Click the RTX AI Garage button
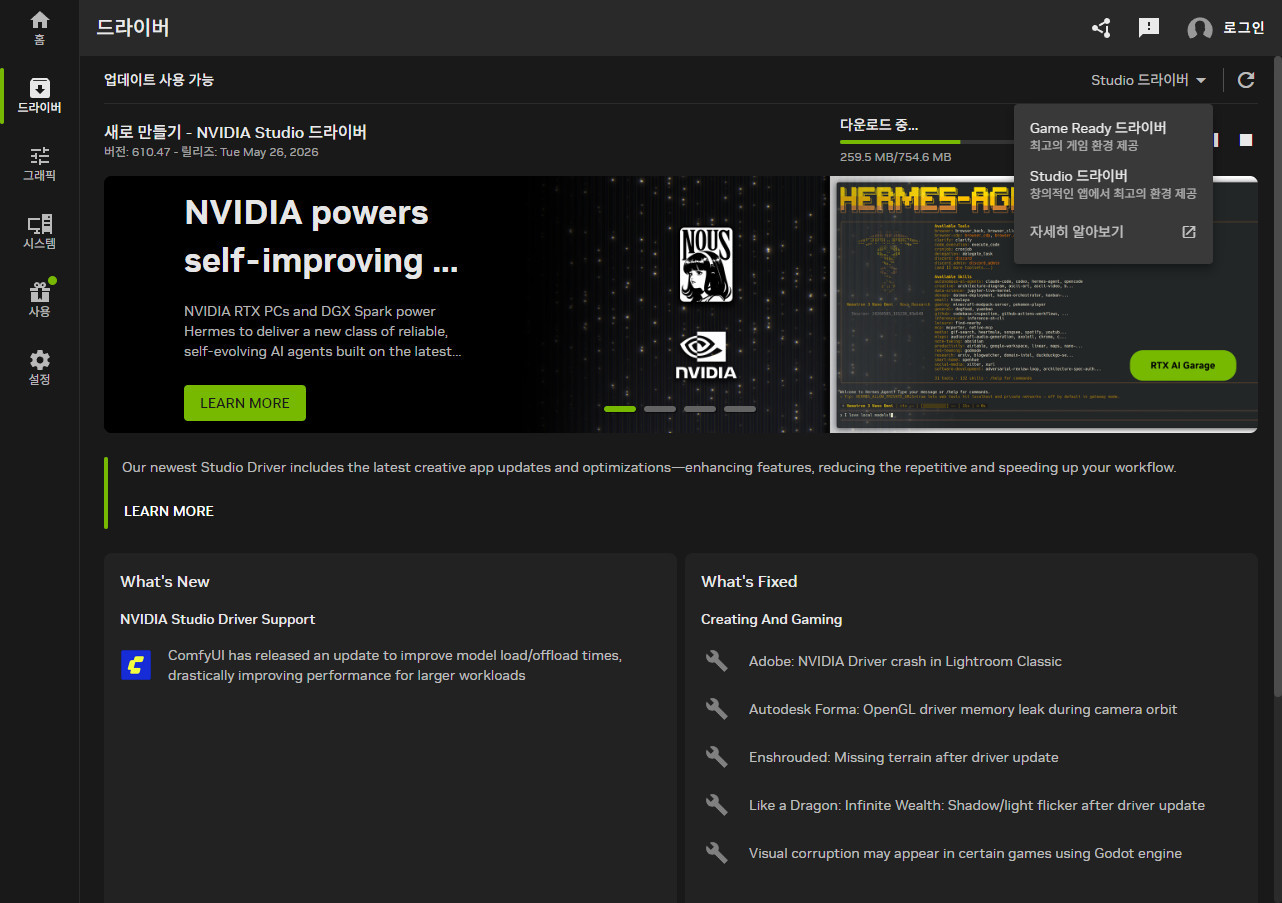 click(x=1183, y=366)
